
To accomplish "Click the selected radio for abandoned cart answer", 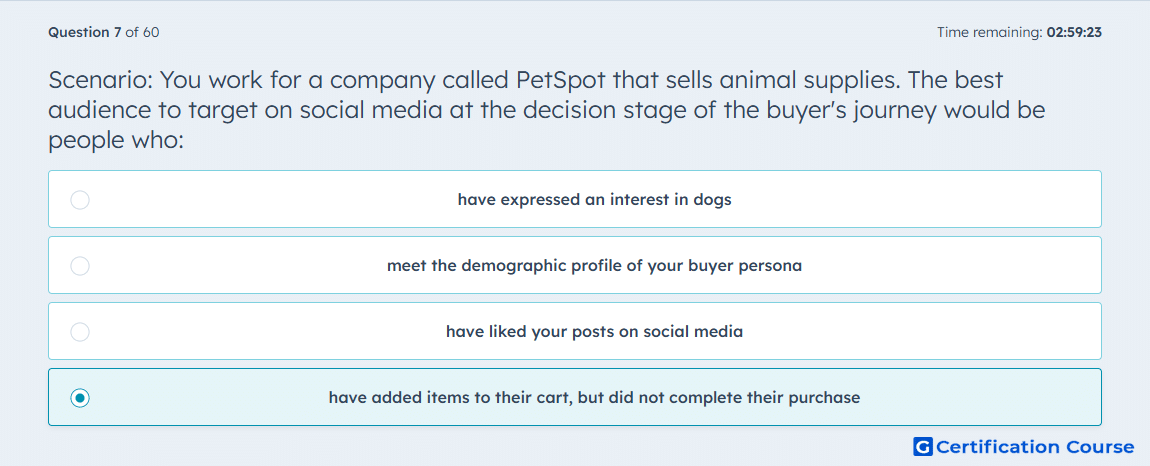I will (x=80, y=398).
